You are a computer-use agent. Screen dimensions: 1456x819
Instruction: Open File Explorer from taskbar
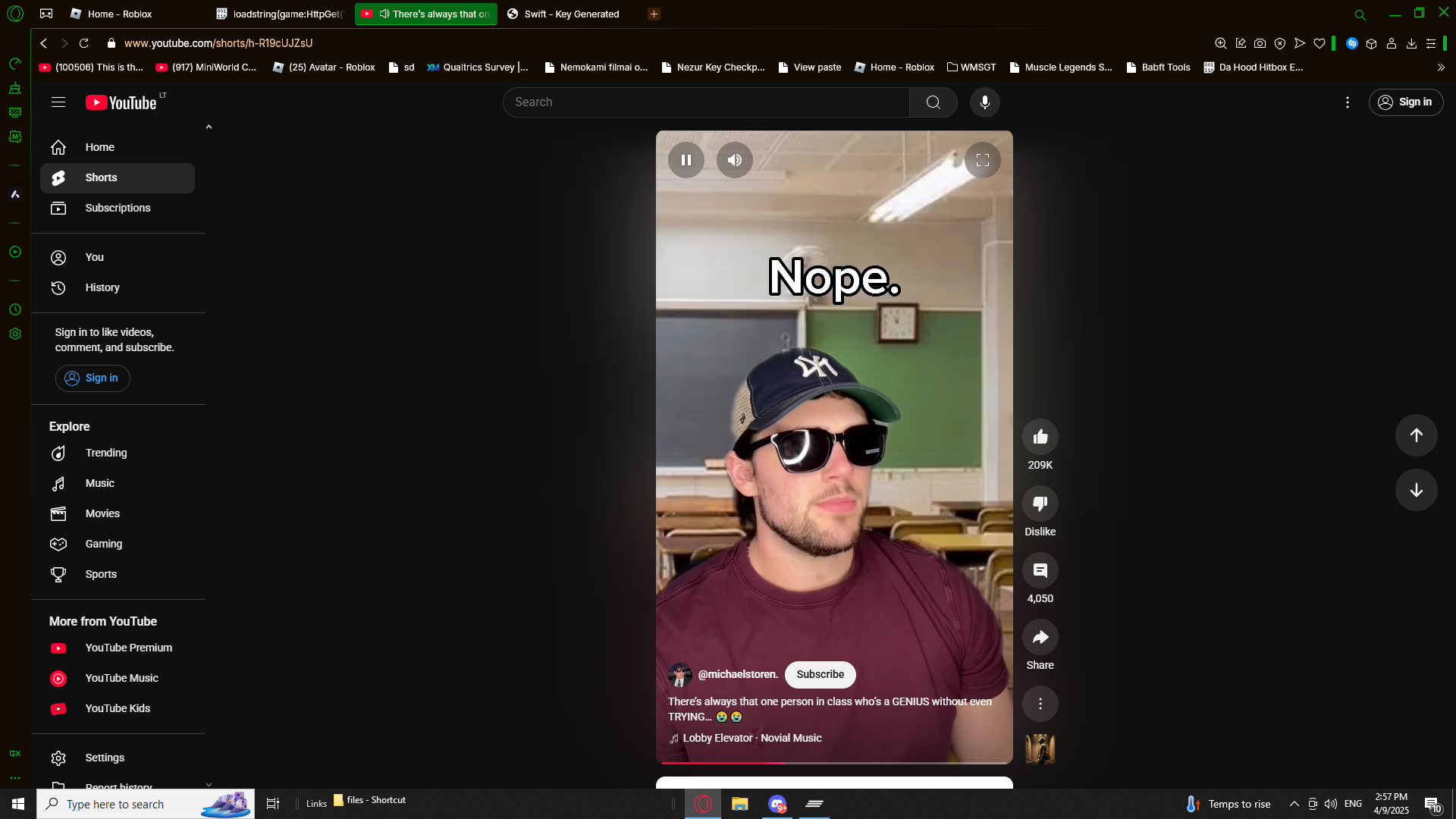(739, 804)
